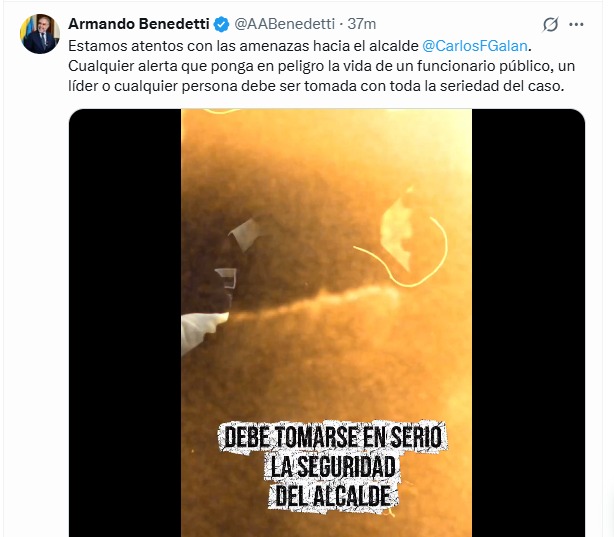Play the embedded video in the tweet
The image size is (614, 537).
[x=327, y=323]
